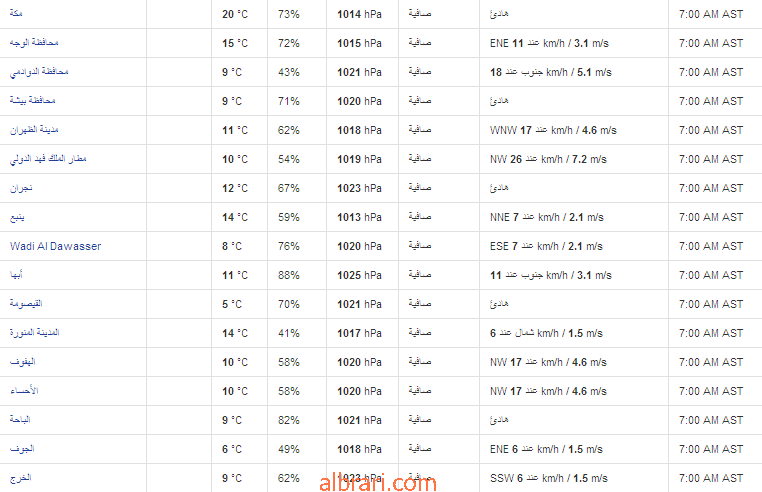This screenshot has height=492, width=762.
Task: Click the albrari.com watermark text
Action: [x=379, y=483]
